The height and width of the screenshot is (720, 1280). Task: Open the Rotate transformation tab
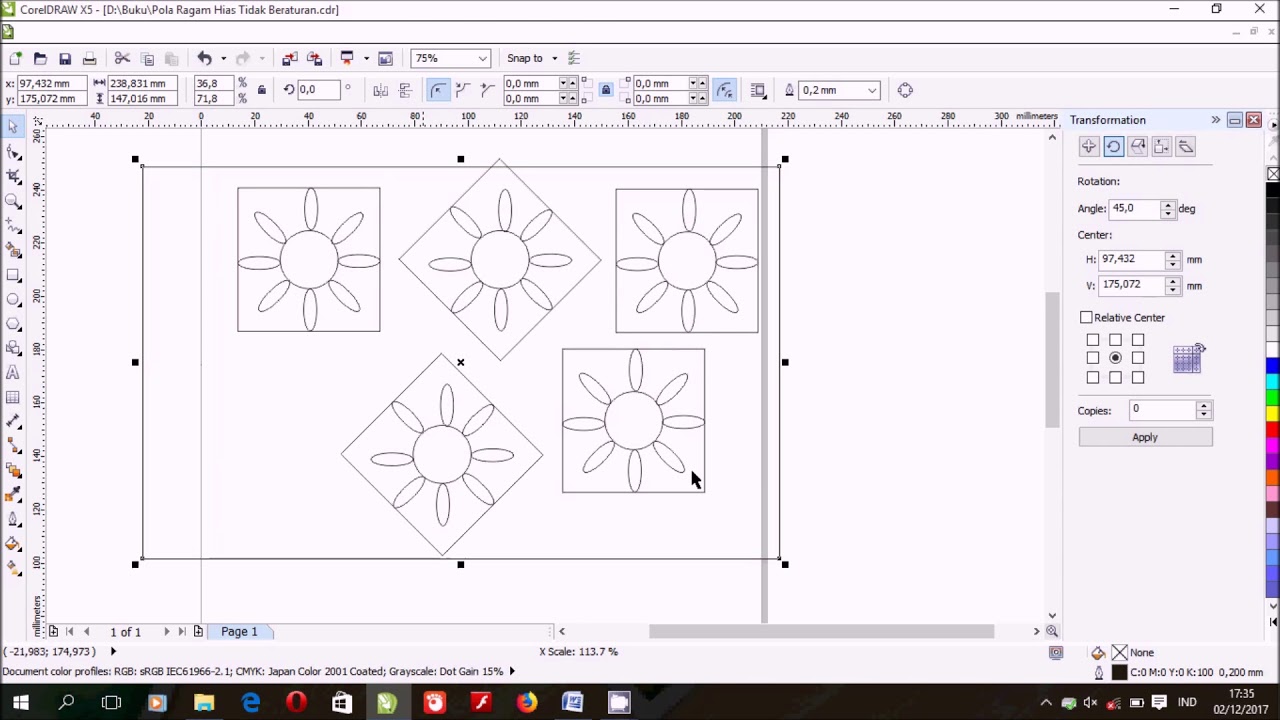tap(1113, 147)
